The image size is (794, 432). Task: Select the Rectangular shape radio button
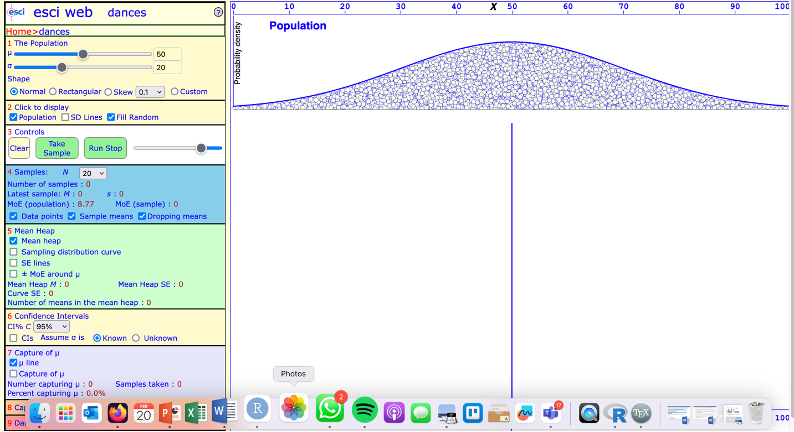point(65,91)
